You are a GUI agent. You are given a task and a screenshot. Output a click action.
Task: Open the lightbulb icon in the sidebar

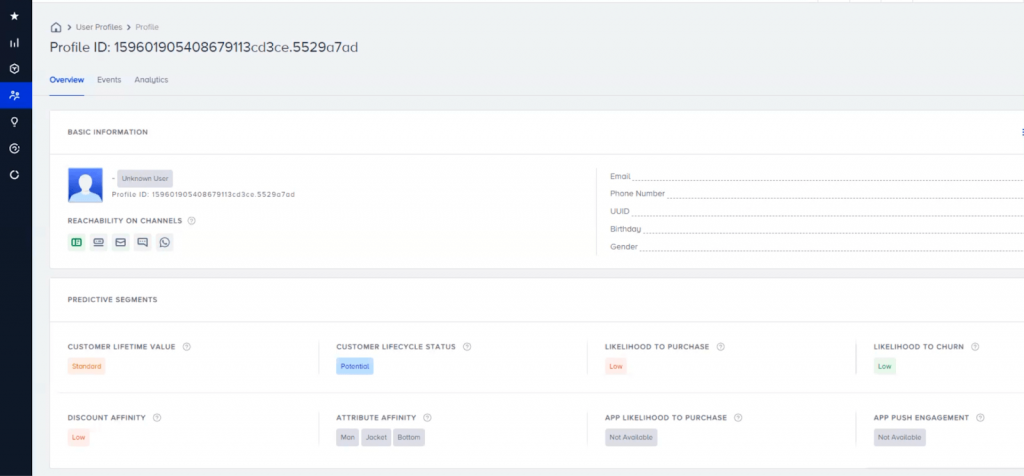coord(14,121)
